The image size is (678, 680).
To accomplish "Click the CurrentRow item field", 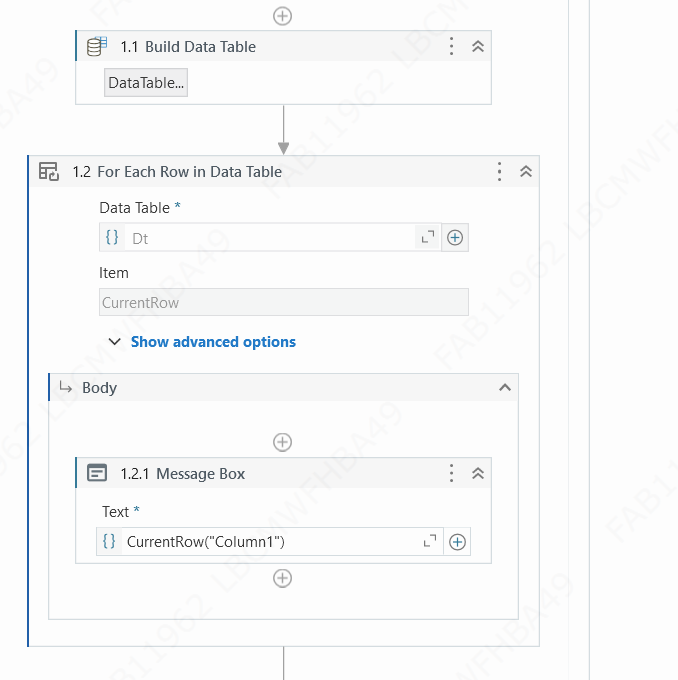I will [284, 302].
